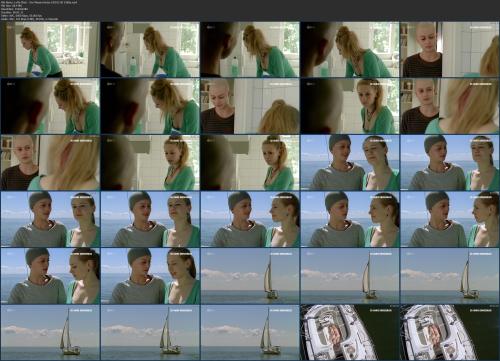Image resolution: width=500 pixels, height=361 pixels.
Task: Open the first sailboat thumbnail in the bottom row
Action: point(50,333)
